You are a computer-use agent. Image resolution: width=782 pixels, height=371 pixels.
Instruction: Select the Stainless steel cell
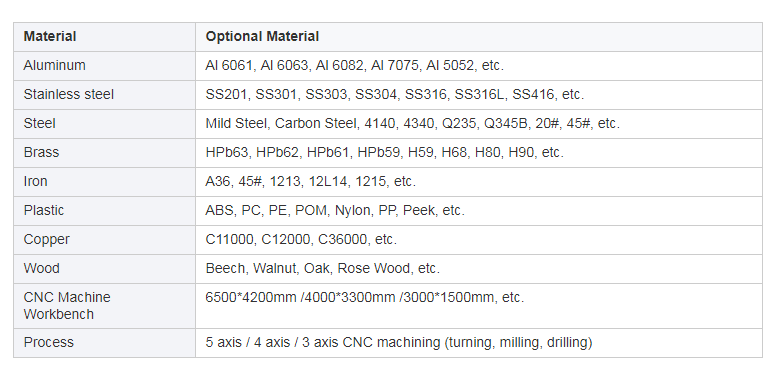104,95
